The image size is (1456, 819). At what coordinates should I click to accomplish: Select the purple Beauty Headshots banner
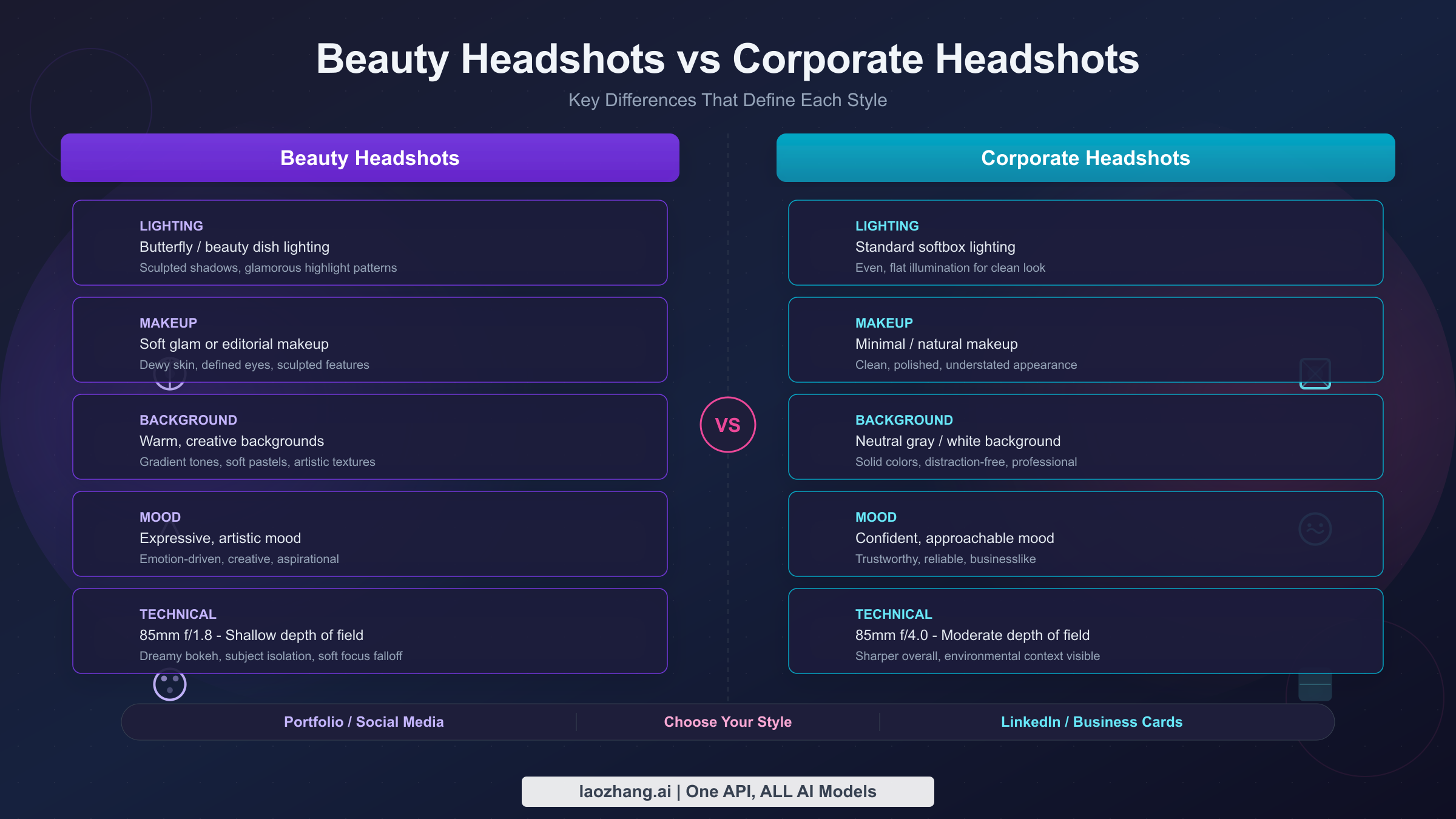369,158
